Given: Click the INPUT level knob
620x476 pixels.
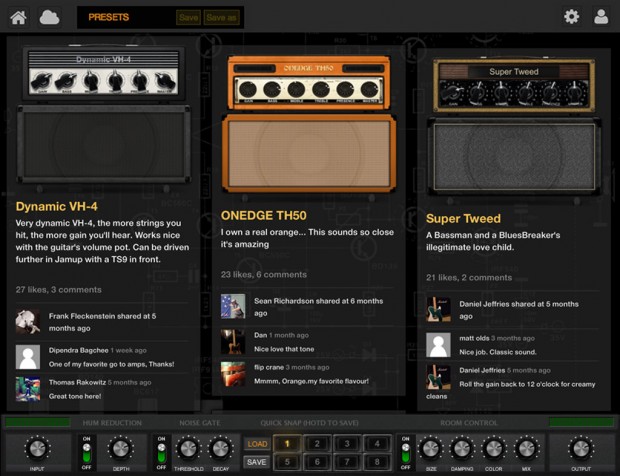Looking at the screenshot, I should click(x=37, y=448).
